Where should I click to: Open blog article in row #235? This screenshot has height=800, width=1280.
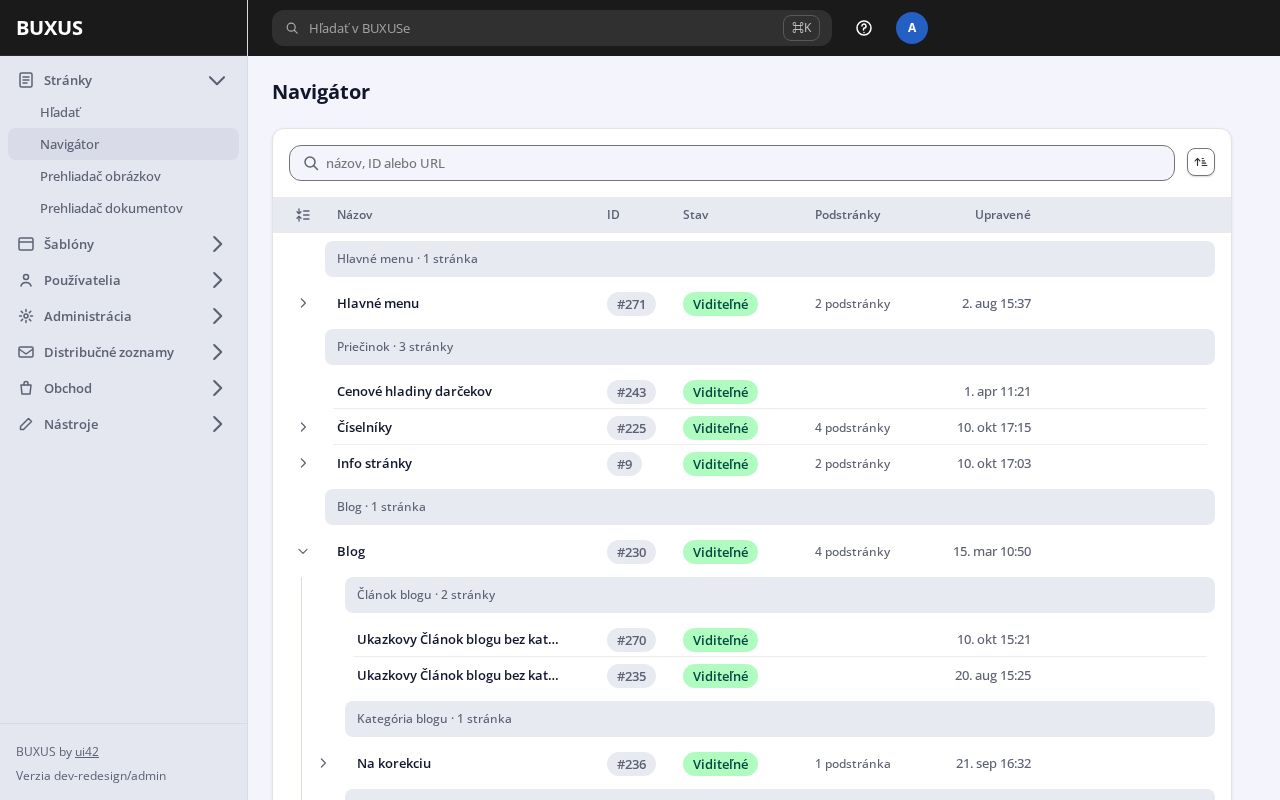coord(458,675)
